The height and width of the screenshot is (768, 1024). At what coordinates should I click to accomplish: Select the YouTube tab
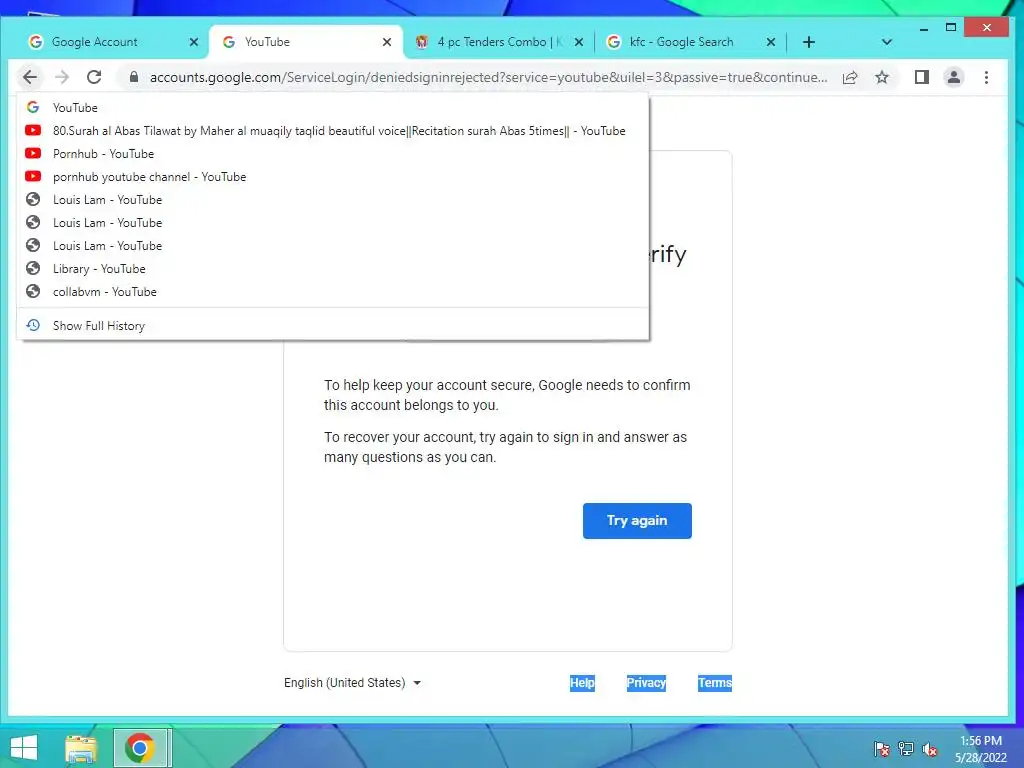pos(306,42)
